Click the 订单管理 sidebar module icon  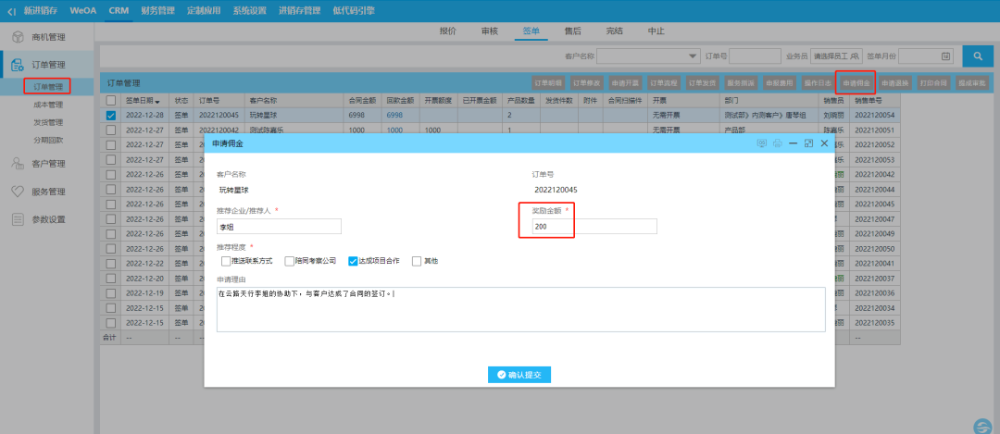coord(18,64)
